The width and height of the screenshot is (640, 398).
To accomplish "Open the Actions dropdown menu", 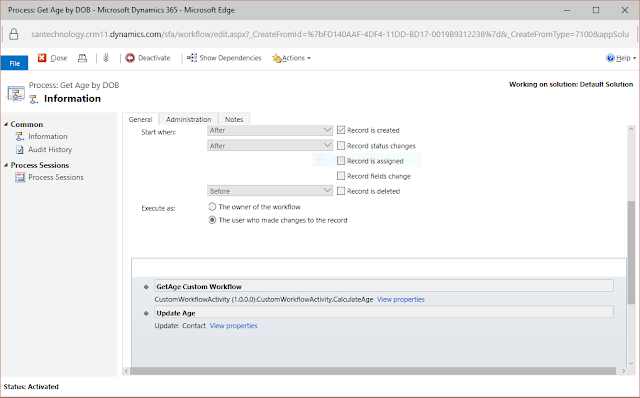I will pos(291,58).
